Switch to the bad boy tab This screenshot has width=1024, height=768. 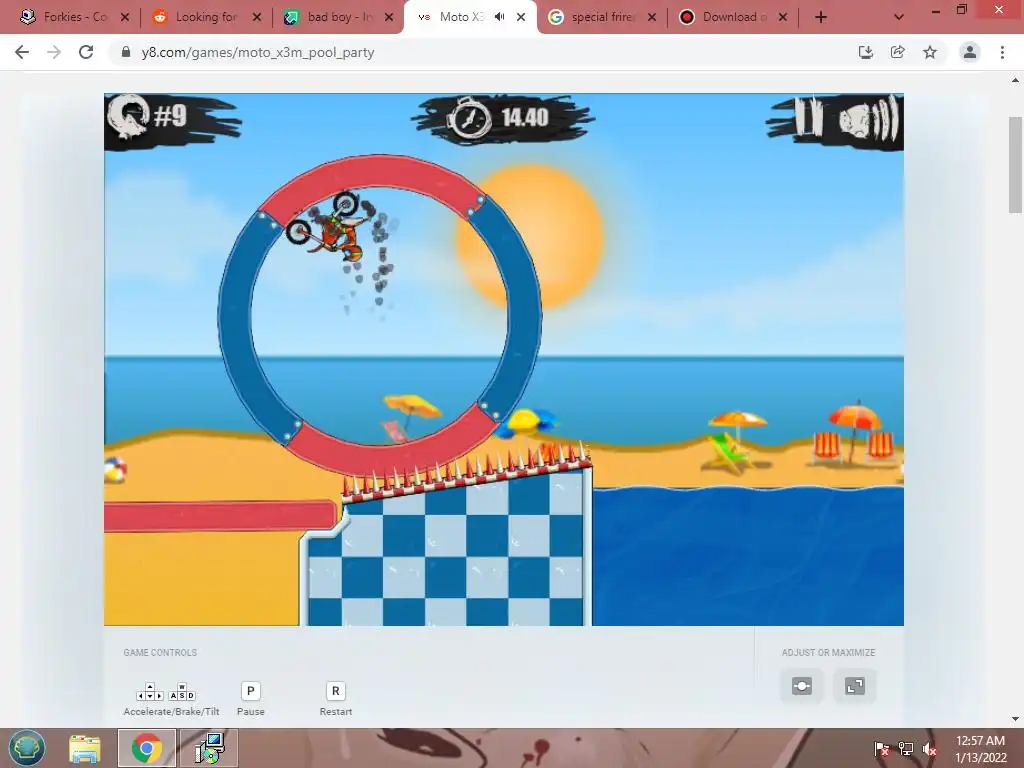pyautogui.click(x=338, y=17)
